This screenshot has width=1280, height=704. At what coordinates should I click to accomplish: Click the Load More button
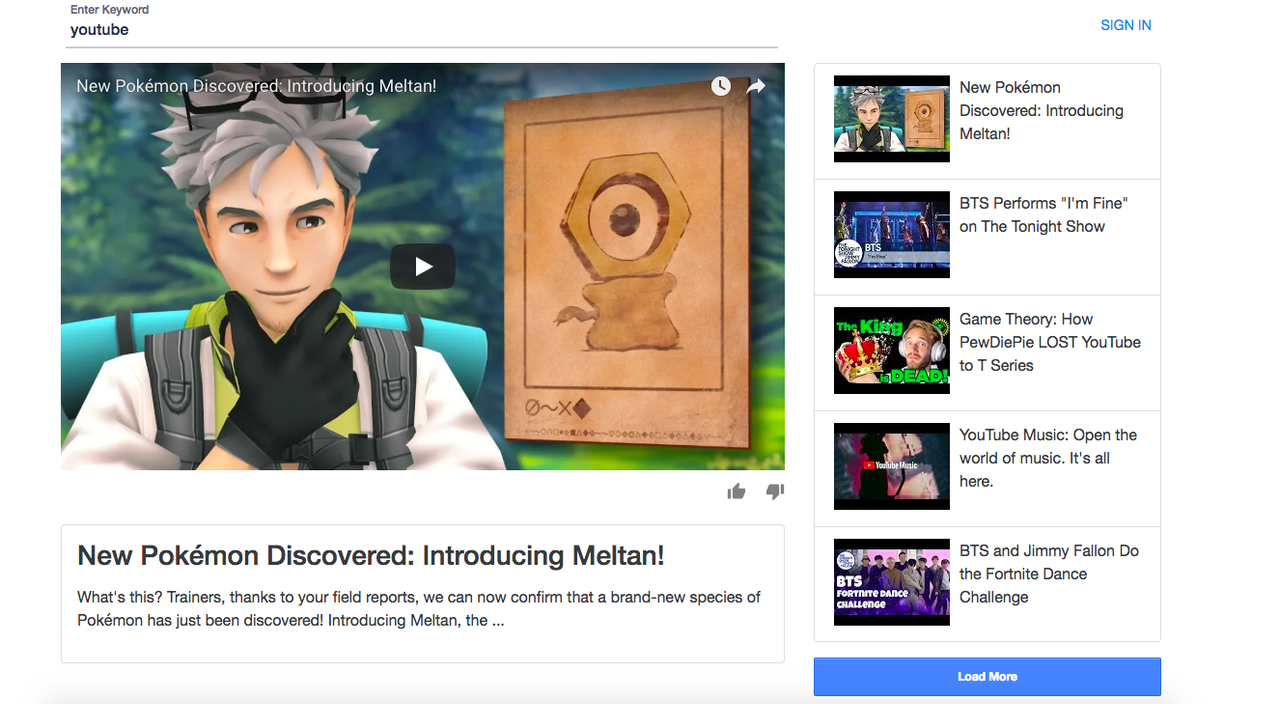(987, 677)
